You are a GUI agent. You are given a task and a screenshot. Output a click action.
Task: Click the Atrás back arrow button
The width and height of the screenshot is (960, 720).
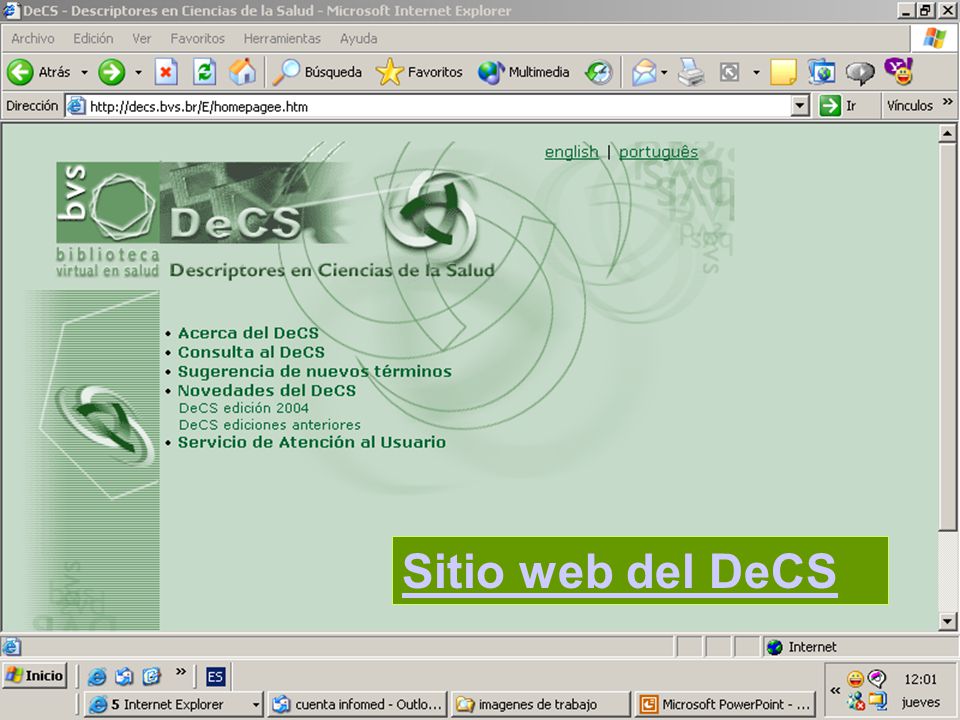pyautogui.click(x=38, y=72)
